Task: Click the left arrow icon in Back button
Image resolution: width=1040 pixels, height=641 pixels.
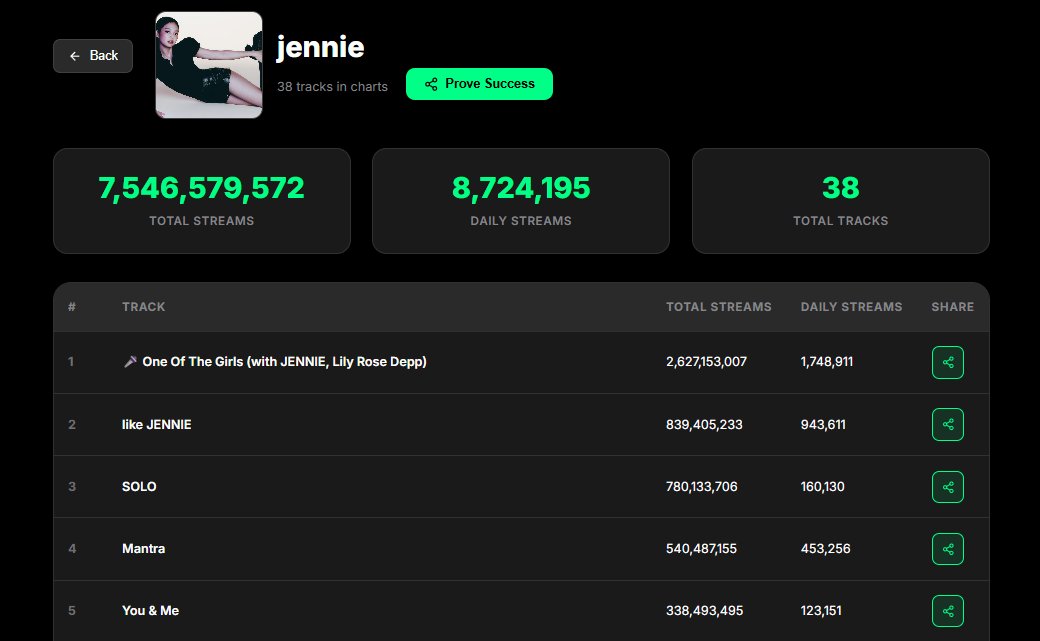Action: tap(75, 56)
